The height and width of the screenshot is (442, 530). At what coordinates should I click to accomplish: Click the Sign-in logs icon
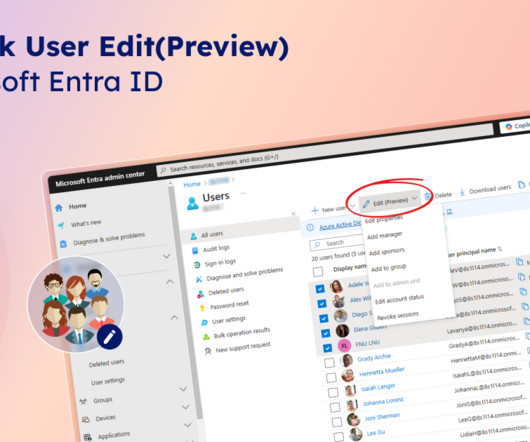click(x=197, y=265)
